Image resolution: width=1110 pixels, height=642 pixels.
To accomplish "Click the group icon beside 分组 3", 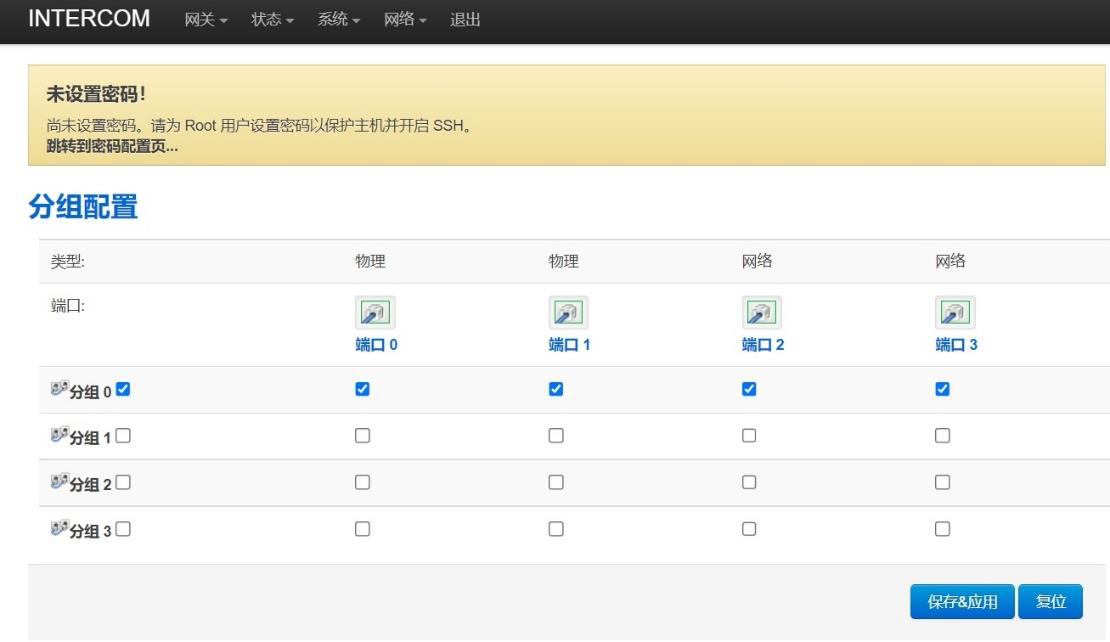I will point(58,530).
